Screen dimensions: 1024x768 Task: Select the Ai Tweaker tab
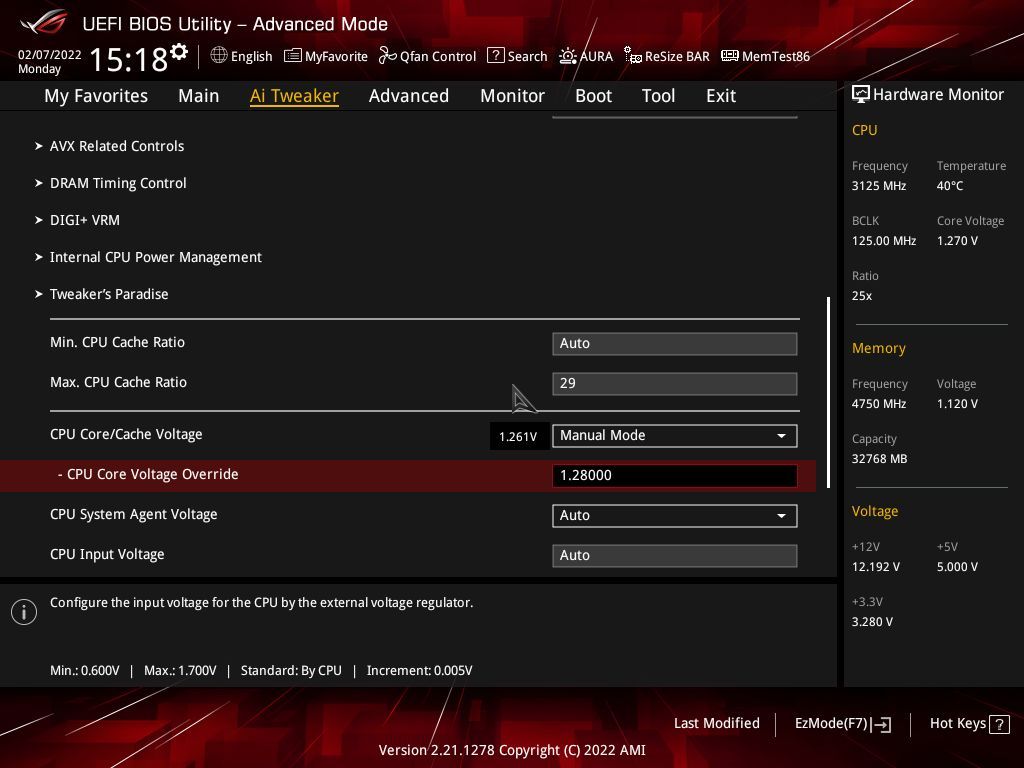point(294,96)
